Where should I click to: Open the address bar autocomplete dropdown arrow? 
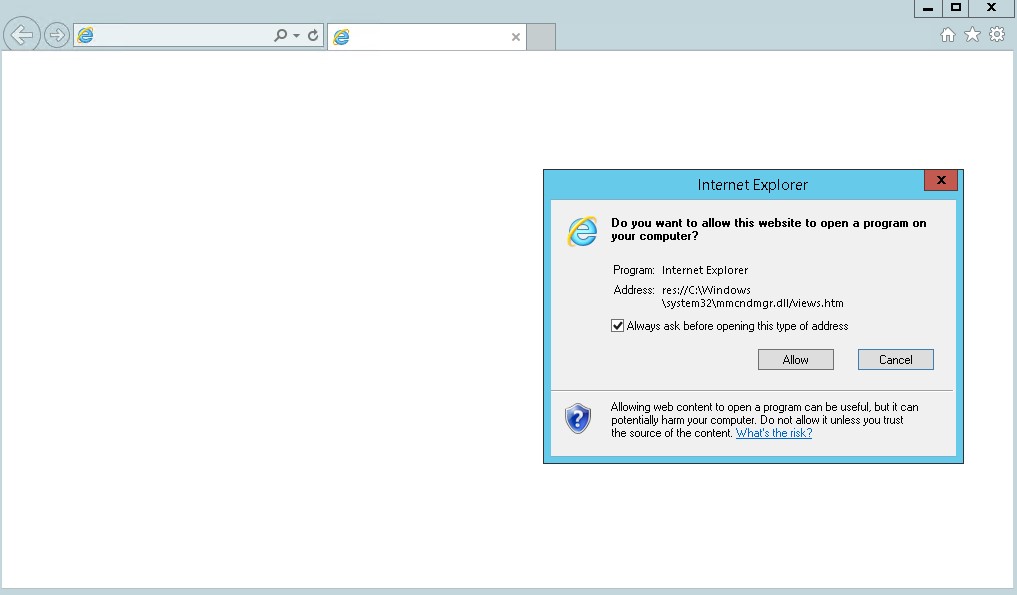(x=296, y=36)
